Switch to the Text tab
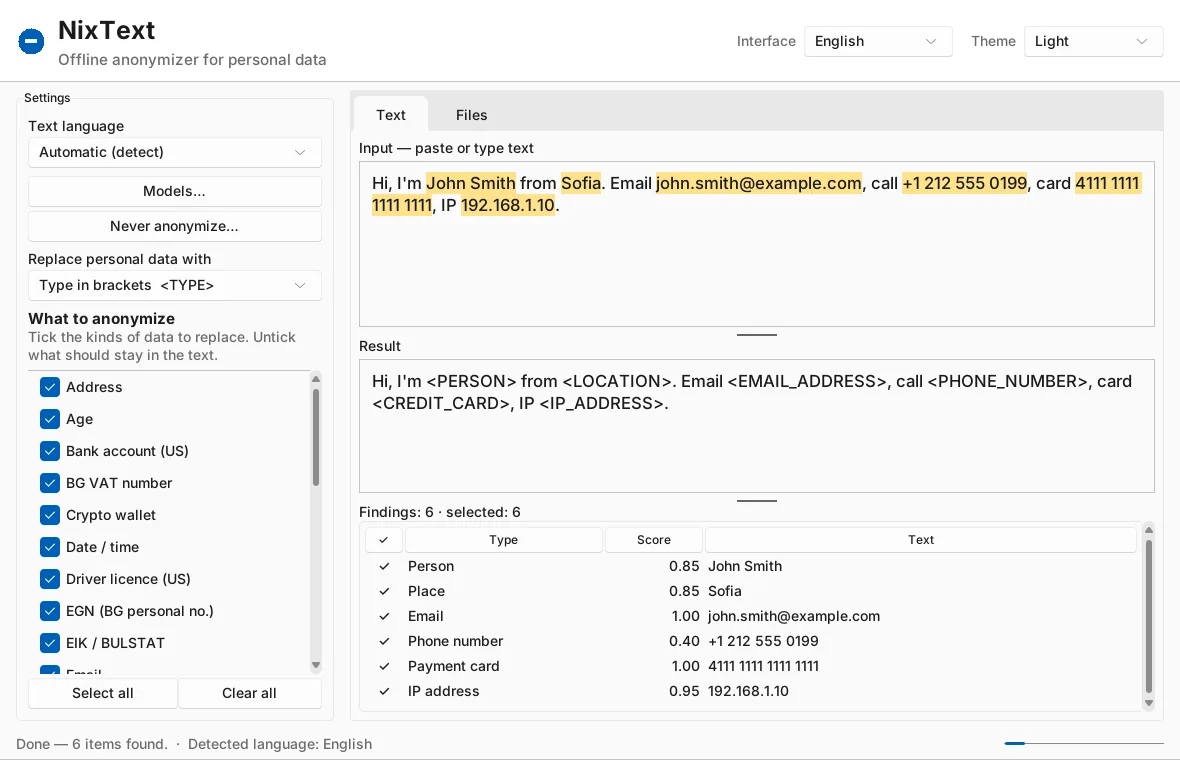 (391, 115)
